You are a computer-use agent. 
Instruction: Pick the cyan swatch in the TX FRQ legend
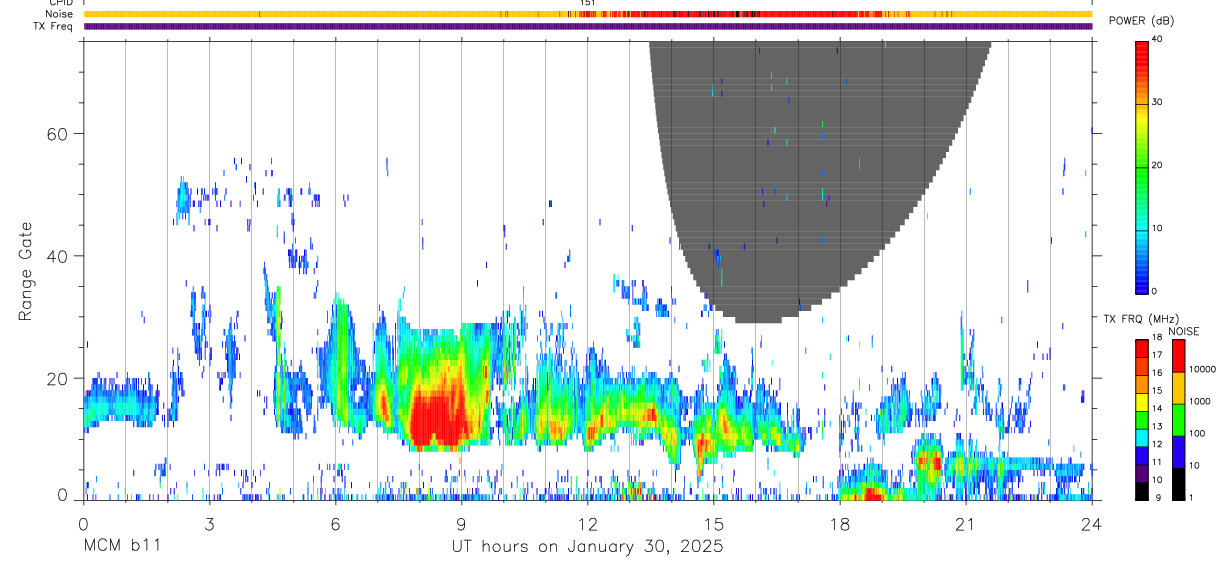click(1142, 438)
